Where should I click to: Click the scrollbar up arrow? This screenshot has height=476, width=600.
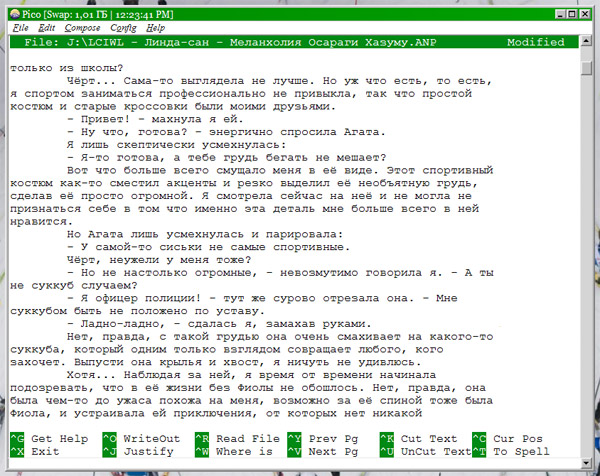click(x=586, y=41)
